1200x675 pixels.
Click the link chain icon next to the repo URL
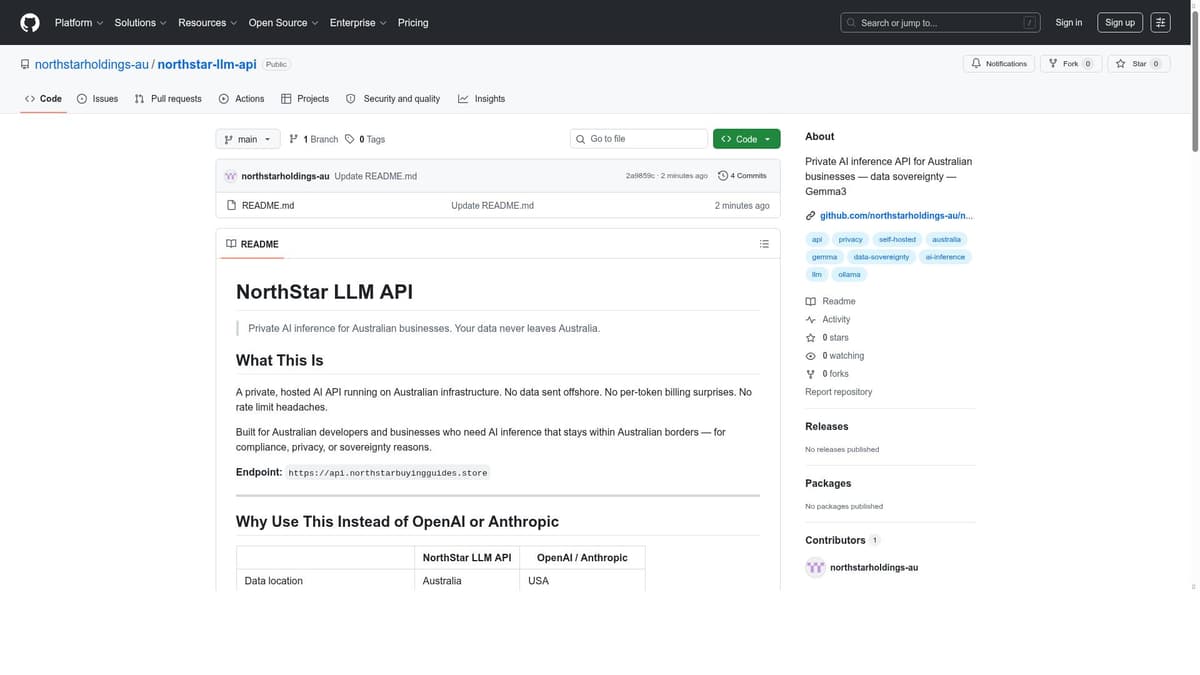click(809, 214)
